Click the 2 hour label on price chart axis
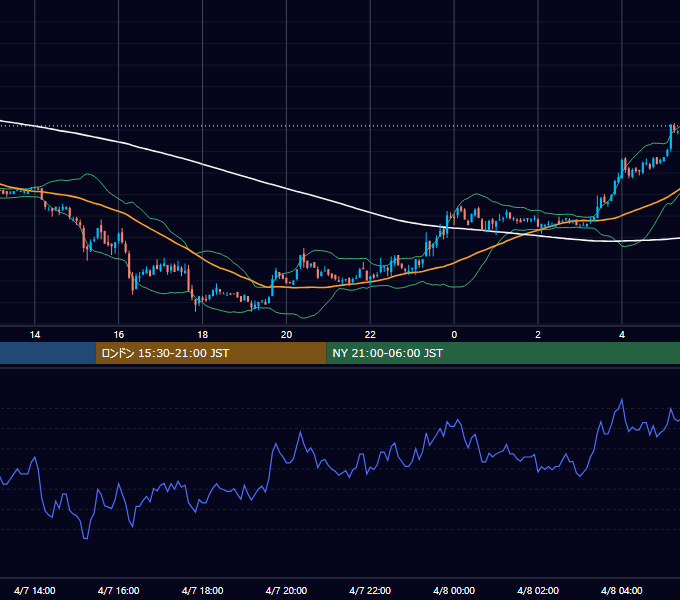 pos(538,335)
